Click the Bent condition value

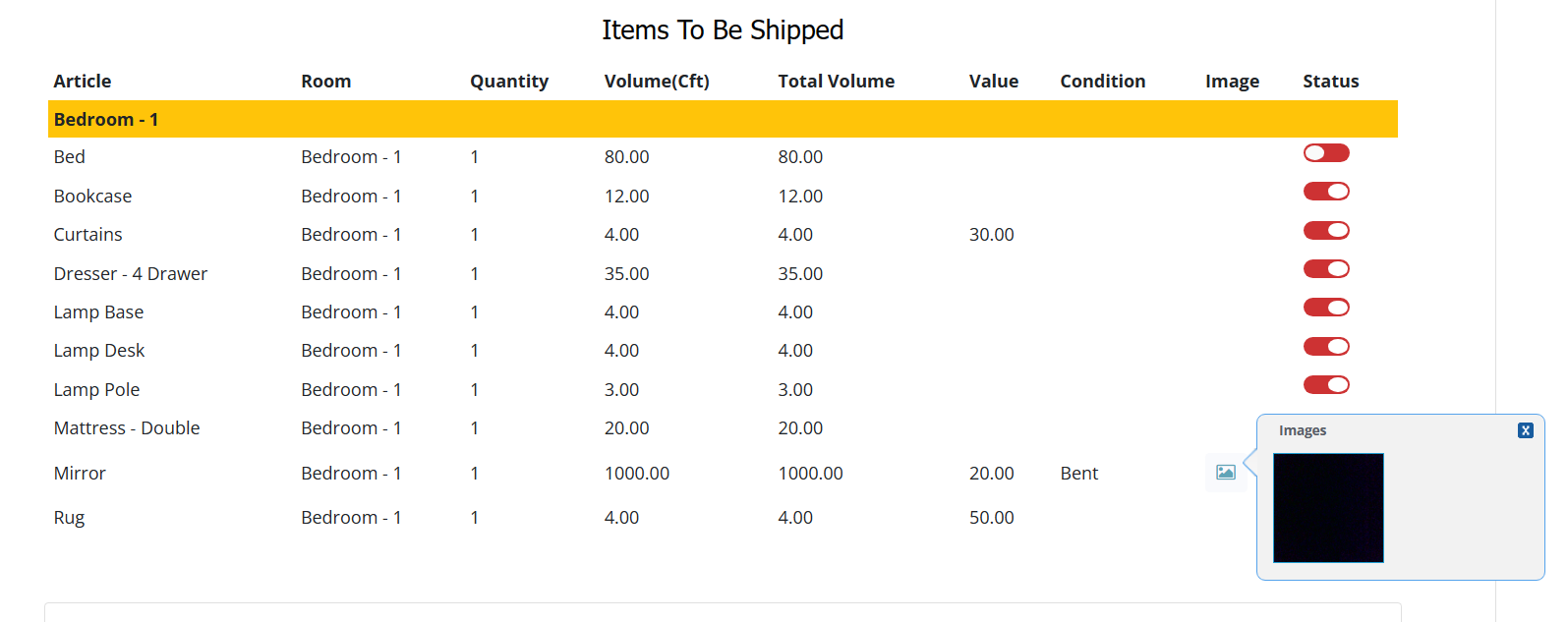[1079, 474]
